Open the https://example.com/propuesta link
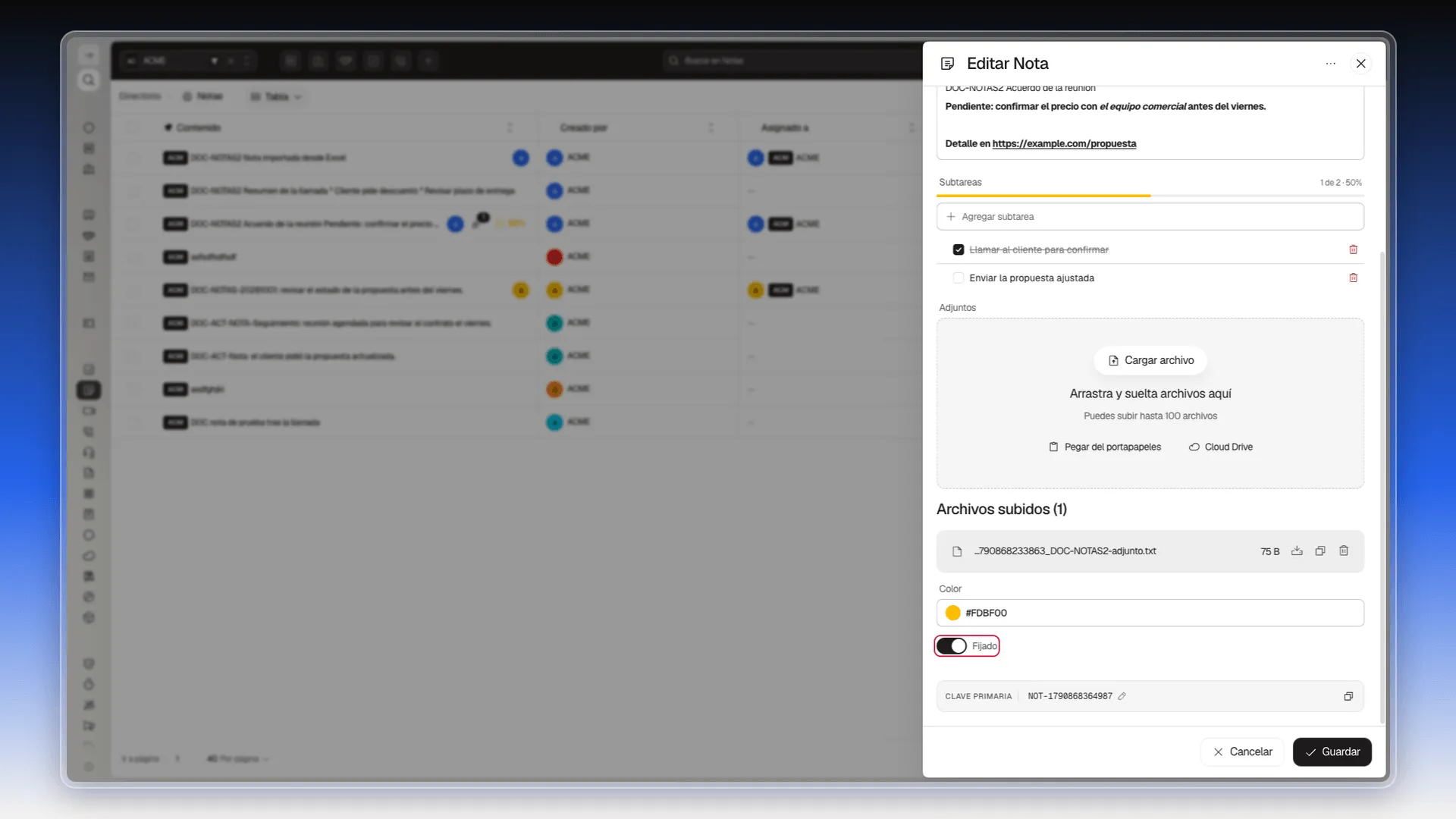The height and width of the screenshot is (819, 1456). point(1064,144)
